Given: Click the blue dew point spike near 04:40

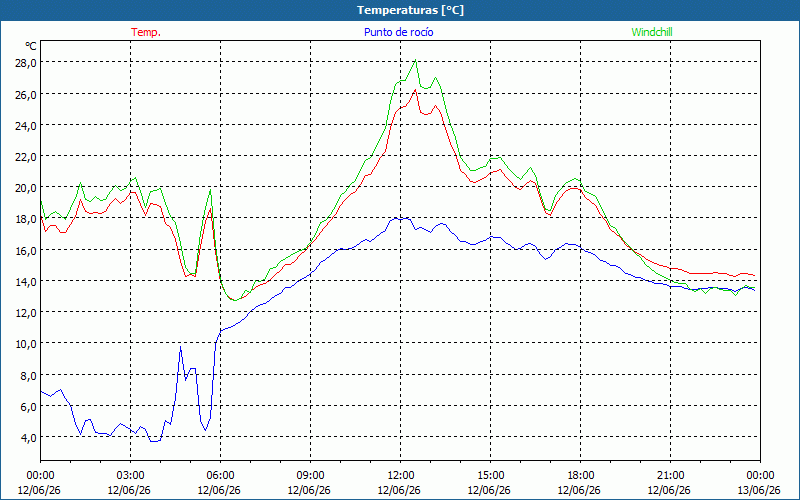Looking at the screenshot, I should tap(180, 347).
